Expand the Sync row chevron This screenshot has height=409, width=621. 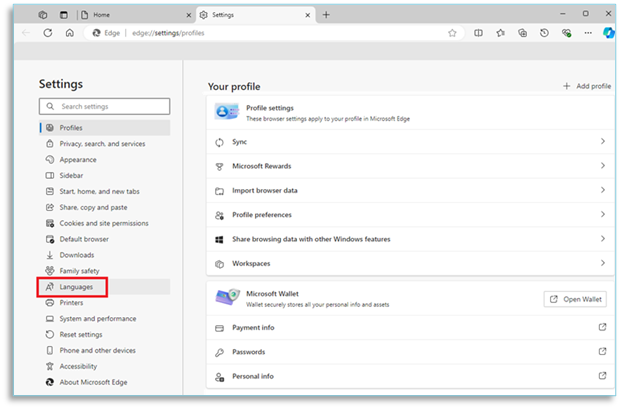pyautogui.click(x=603, y=141)
